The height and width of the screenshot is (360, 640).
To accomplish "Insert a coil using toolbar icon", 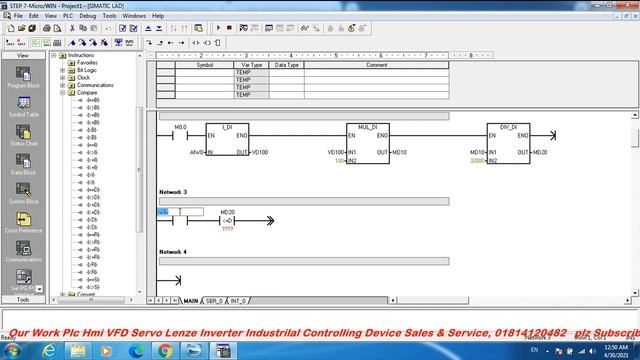I will [x=207, y=43].
